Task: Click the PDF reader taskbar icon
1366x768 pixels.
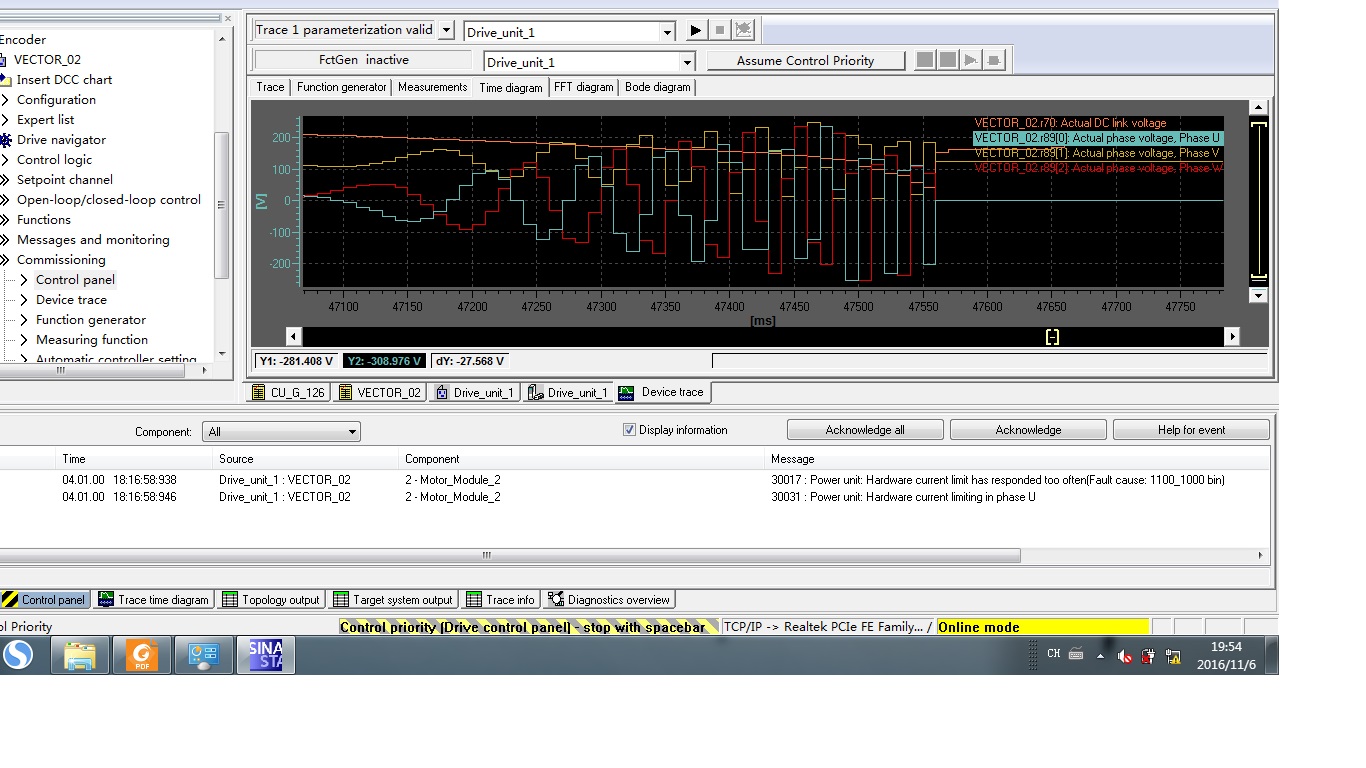Action: (141, 655)
